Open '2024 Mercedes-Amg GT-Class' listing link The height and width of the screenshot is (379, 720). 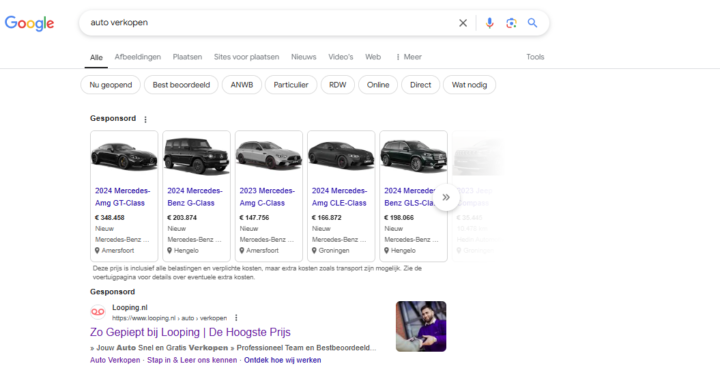tap(123, 197)
